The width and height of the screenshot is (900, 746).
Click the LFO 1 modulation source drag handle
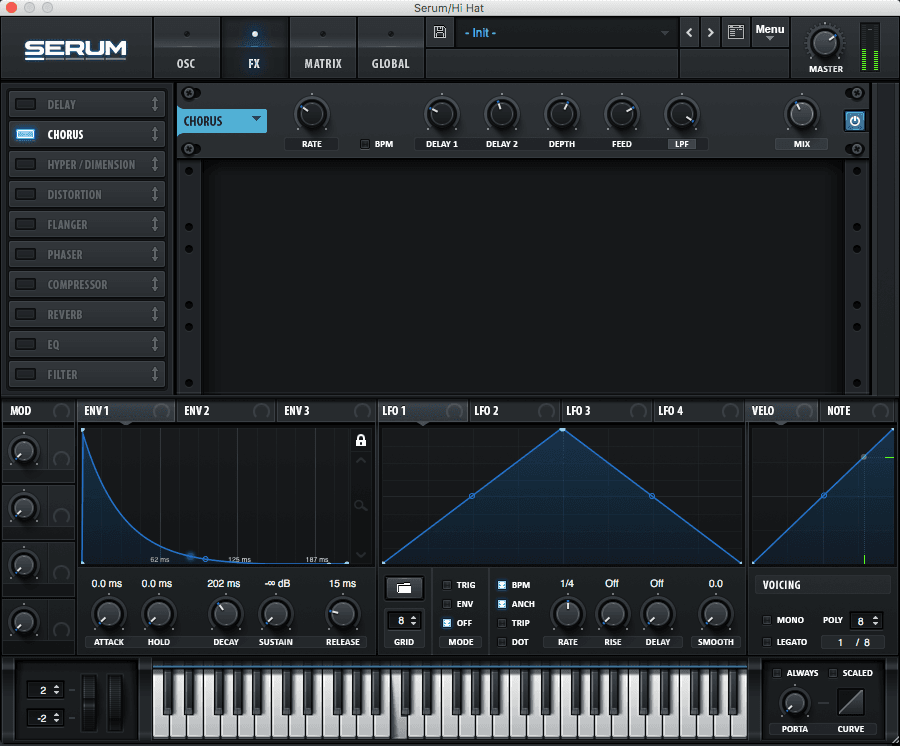click(455, 411)
